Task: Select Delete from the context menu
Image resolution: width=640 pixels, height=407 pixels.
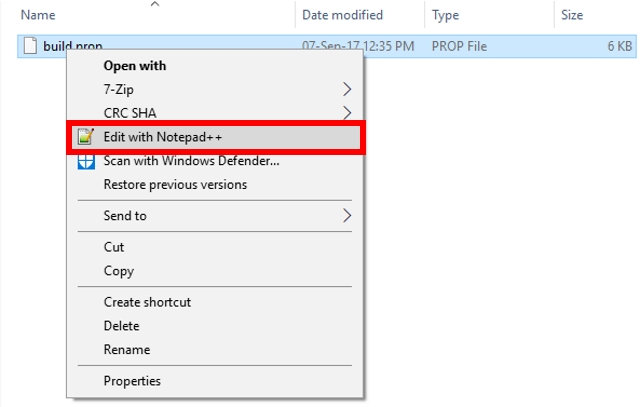Action: pyautogui.click(x=122, y=326)
